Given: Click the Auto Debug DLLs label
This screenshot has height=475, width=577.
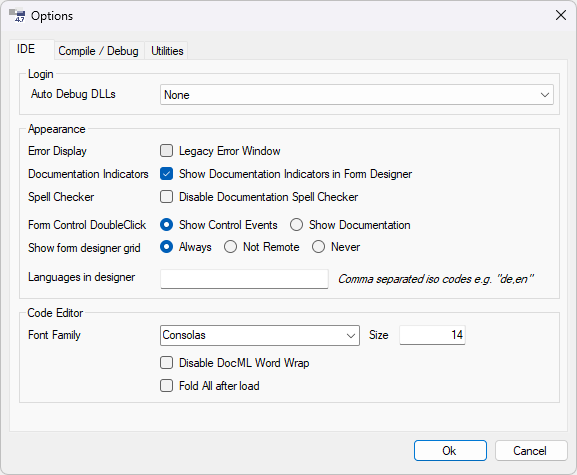Looking at the screenshot, I should [x=73, y=94].
